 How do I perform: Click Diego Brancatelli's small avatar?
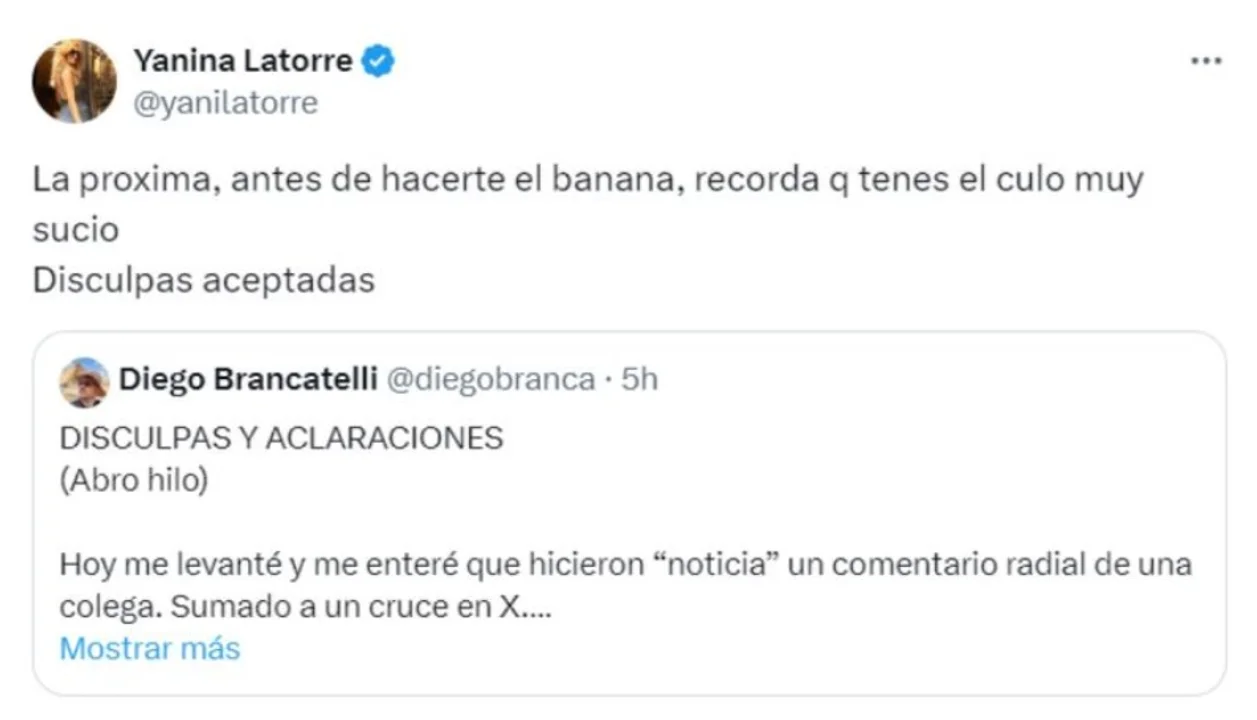(x=84, y=382)
